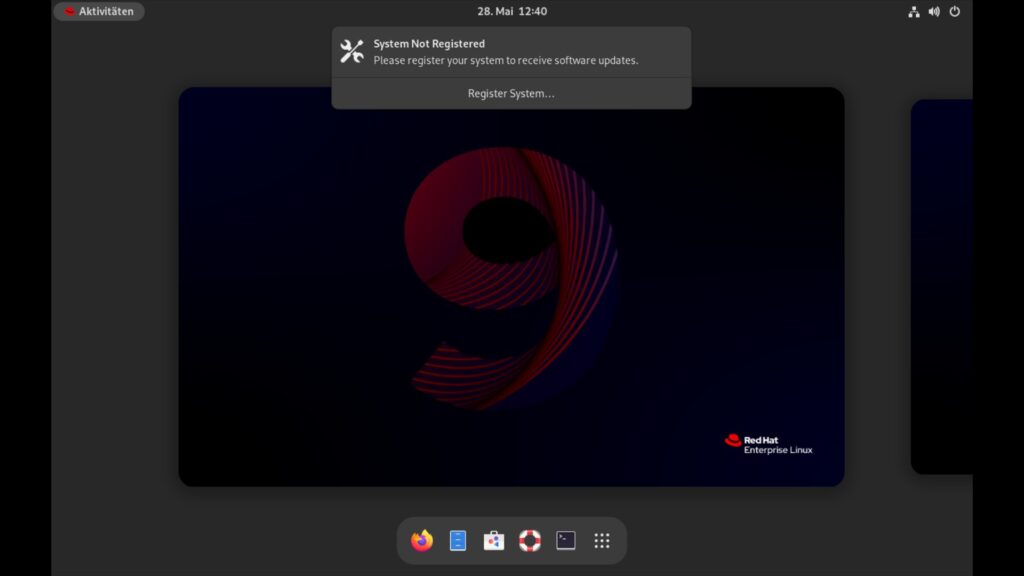Switch to the second workspace on the right
The height and width of the screenshot is (576, 1024).
coord(942,287)
